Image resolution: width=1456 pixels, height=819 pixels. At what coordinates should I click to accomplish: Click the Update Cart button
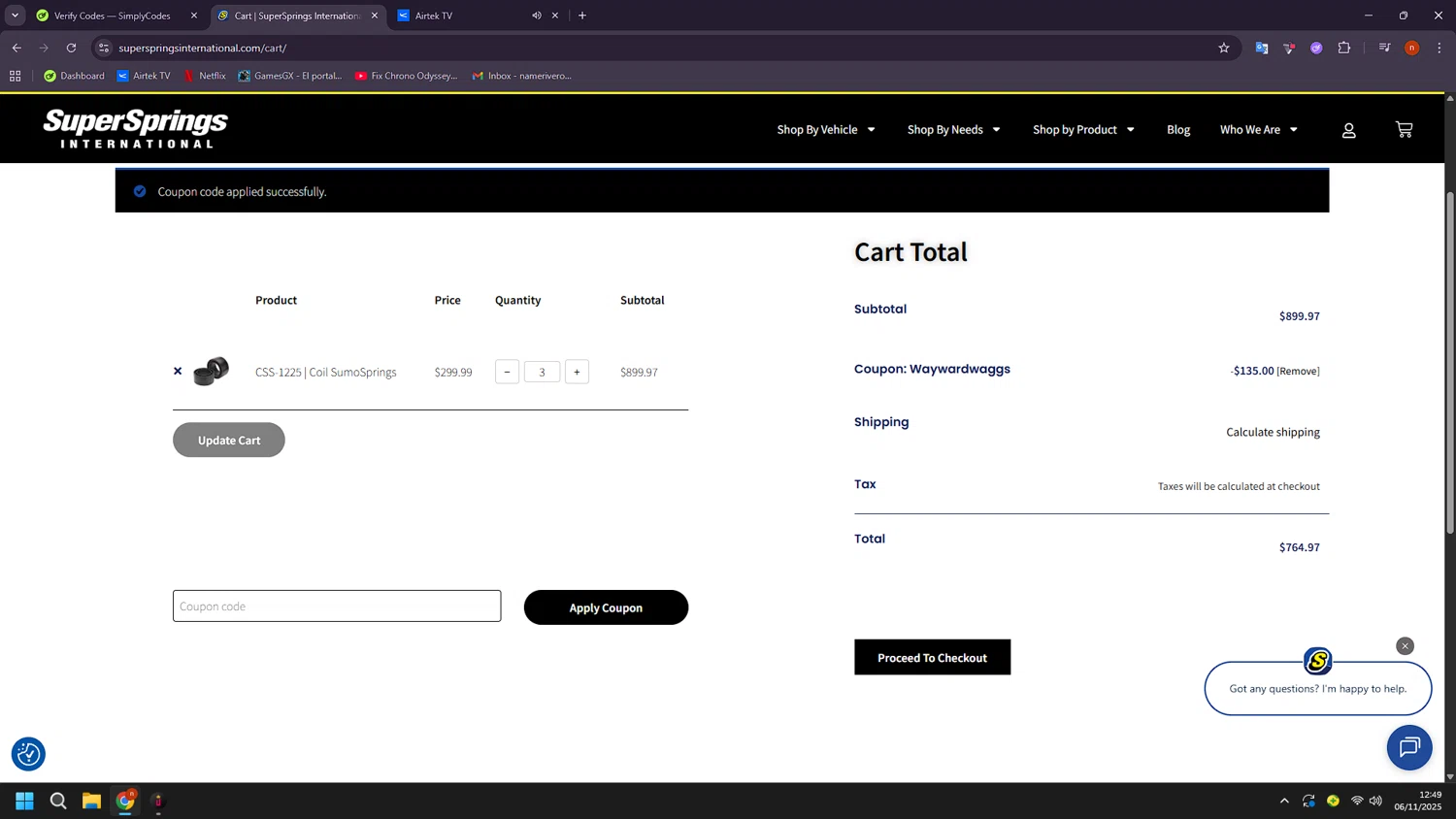coord(229,440)
